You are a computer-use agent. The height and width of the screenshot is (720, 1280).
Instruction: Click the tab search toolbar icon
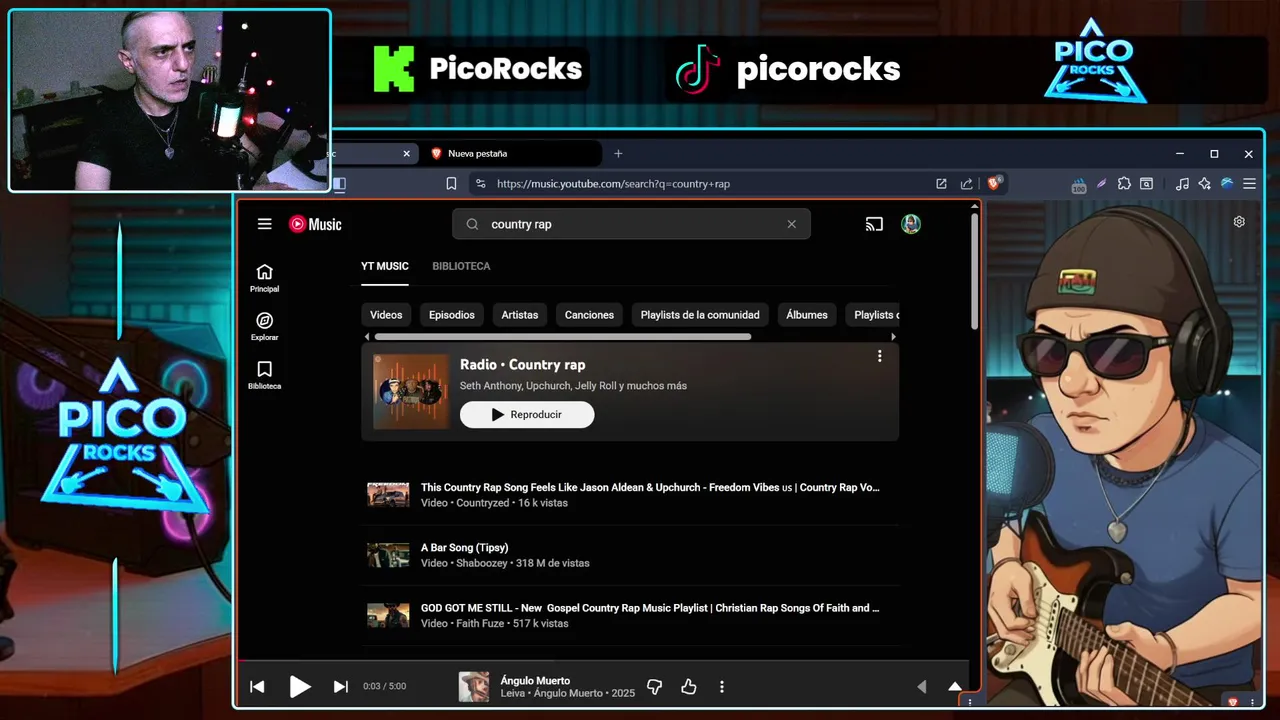coord(1147,184)
